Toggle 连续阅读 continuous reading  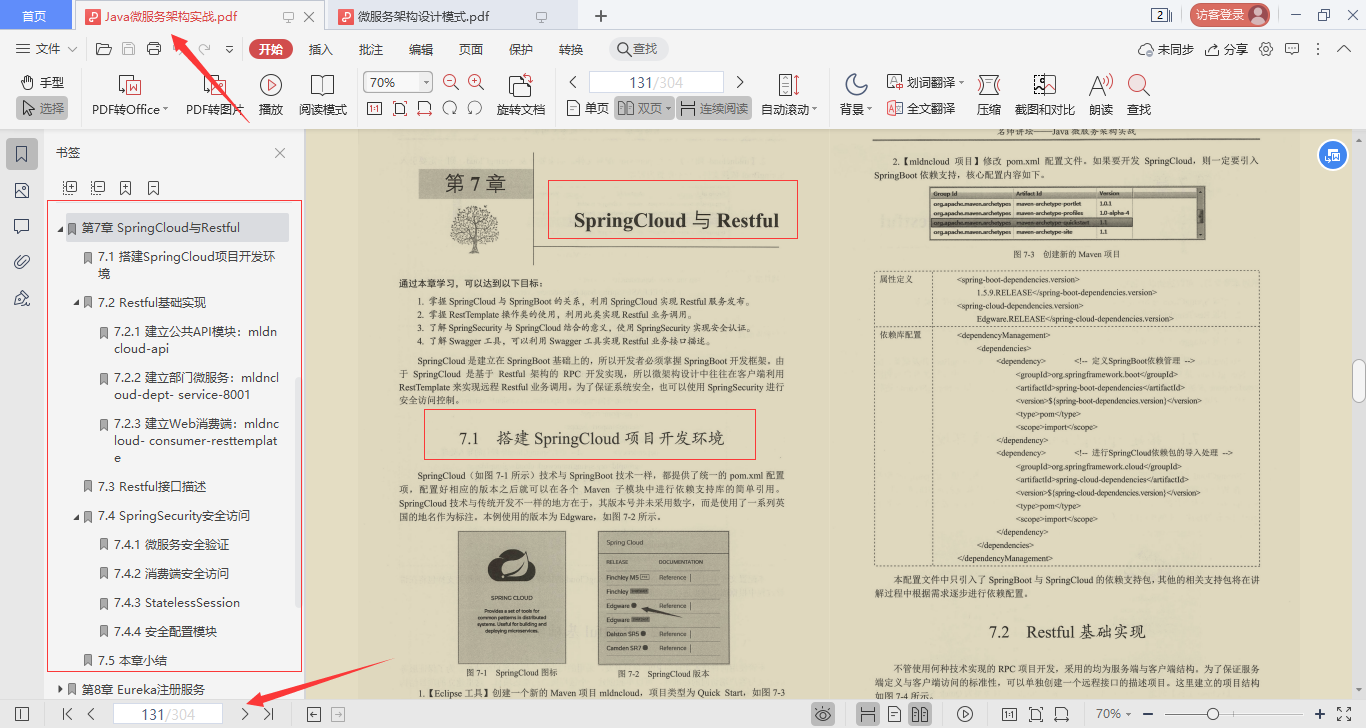[714, 108]
